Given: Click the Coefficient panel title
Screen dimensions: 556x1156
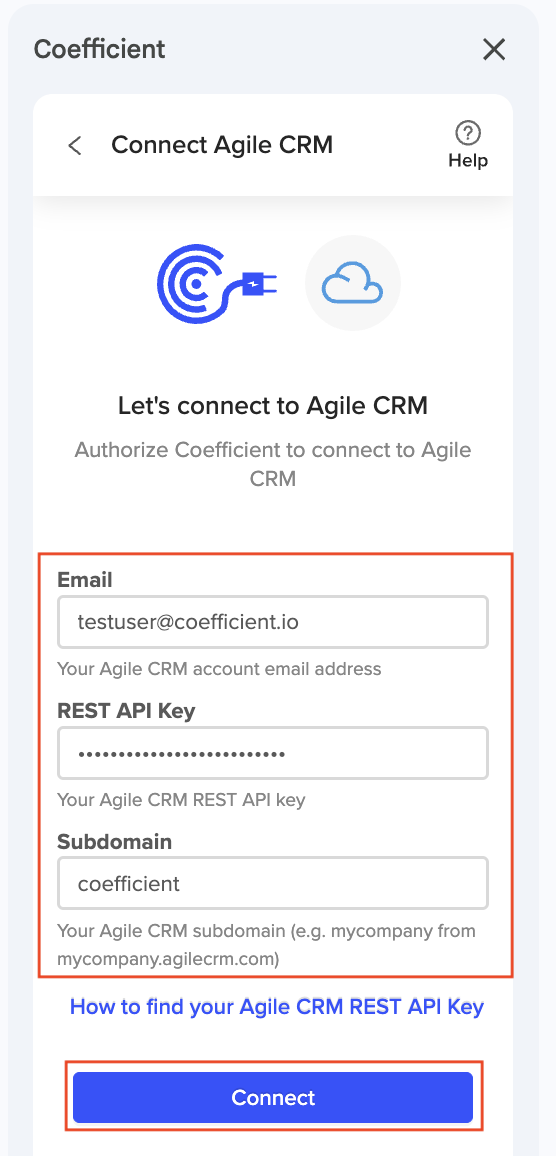Looking at the screenshot, I should [x=100, y=49].
